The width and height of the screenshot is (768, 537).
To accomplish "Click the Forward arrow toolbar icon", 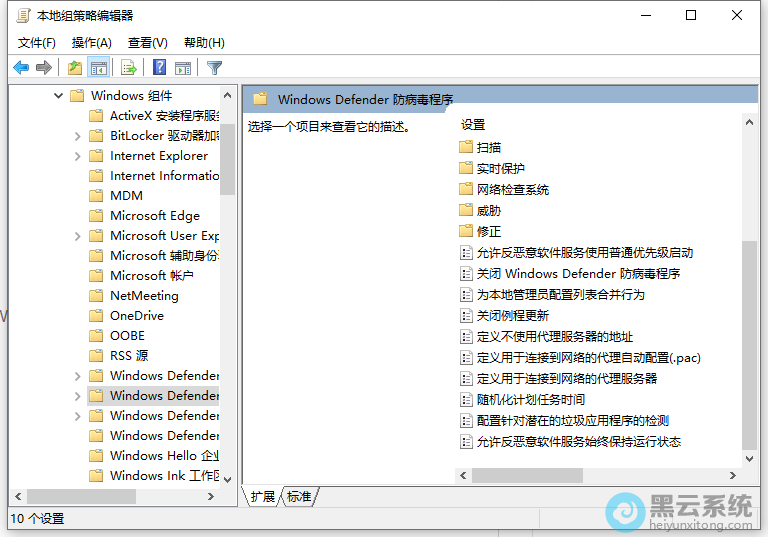I will point(43,68).
